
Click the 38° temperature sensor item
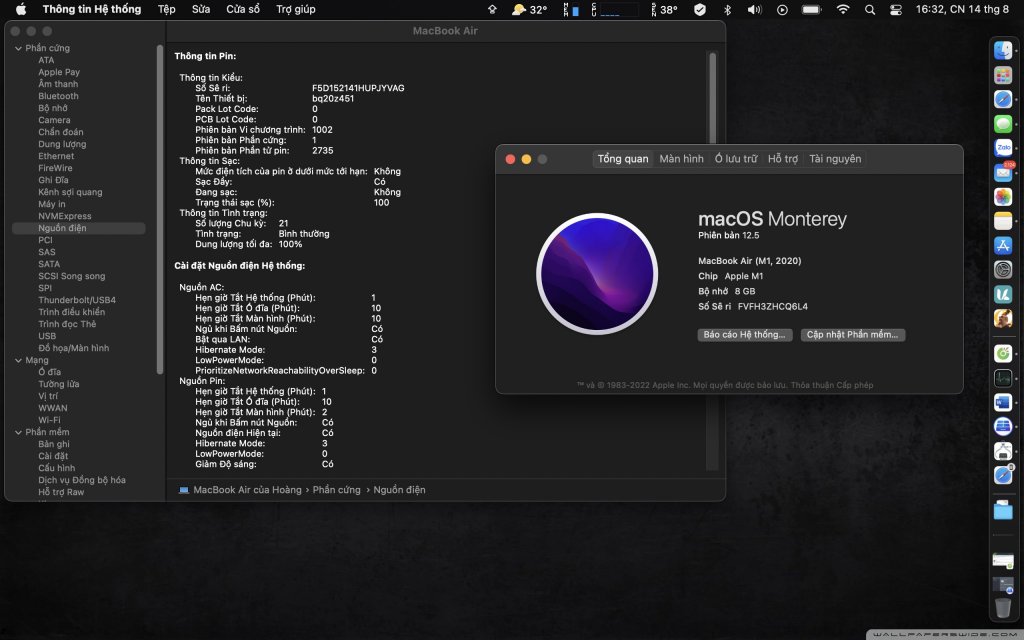tap(664, 9)
